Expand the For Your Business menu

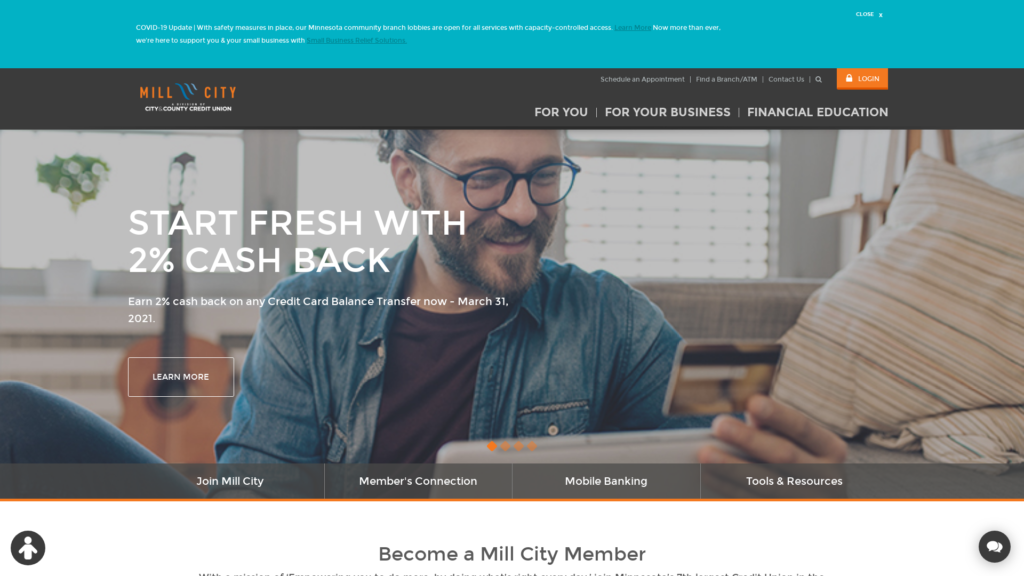pos(667,112)
